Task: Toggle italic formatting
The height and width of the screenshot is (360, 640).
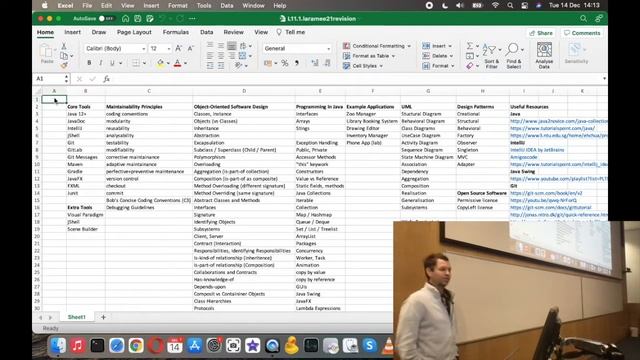Action: [x=100, y=63]
